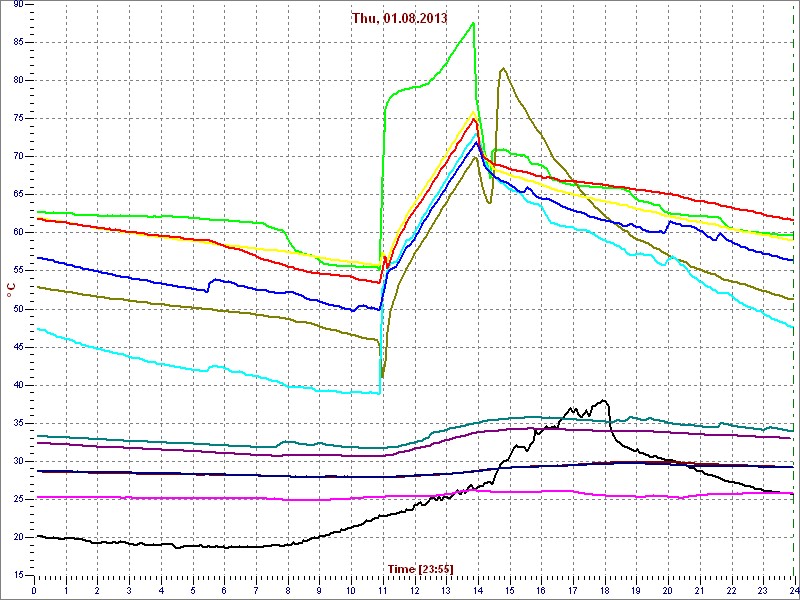Click hour '11' on the time axis
This screenshot has height=600, width=800.
[x=383, y=590]
